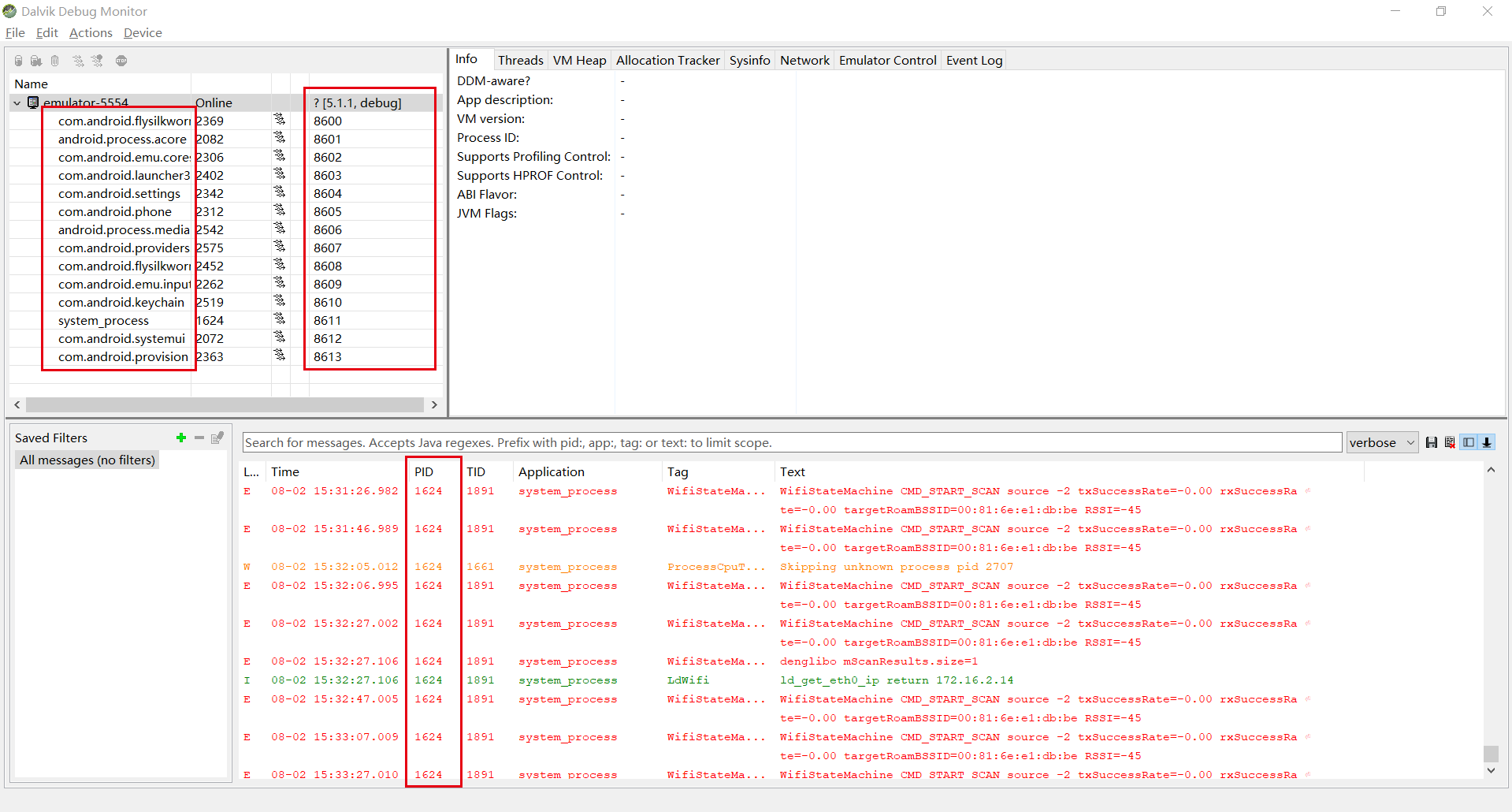Image resolution: width=1512 pixels, height=812 pixels.
Task: Open the verbose log level dropdown
Action: (x=1382, y=442)
